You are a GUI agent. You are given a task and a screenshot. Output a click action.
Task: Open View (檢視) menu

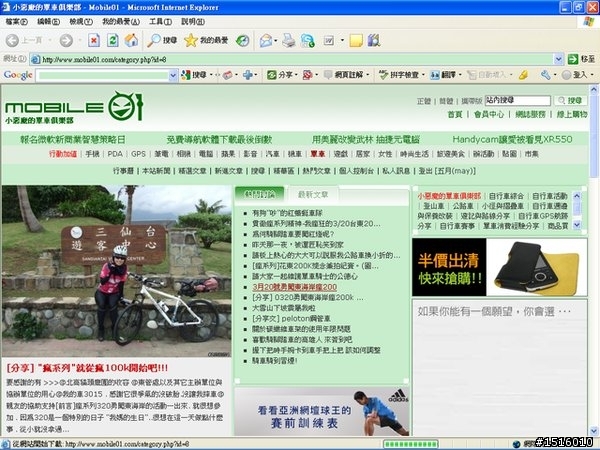coord(81,22)
